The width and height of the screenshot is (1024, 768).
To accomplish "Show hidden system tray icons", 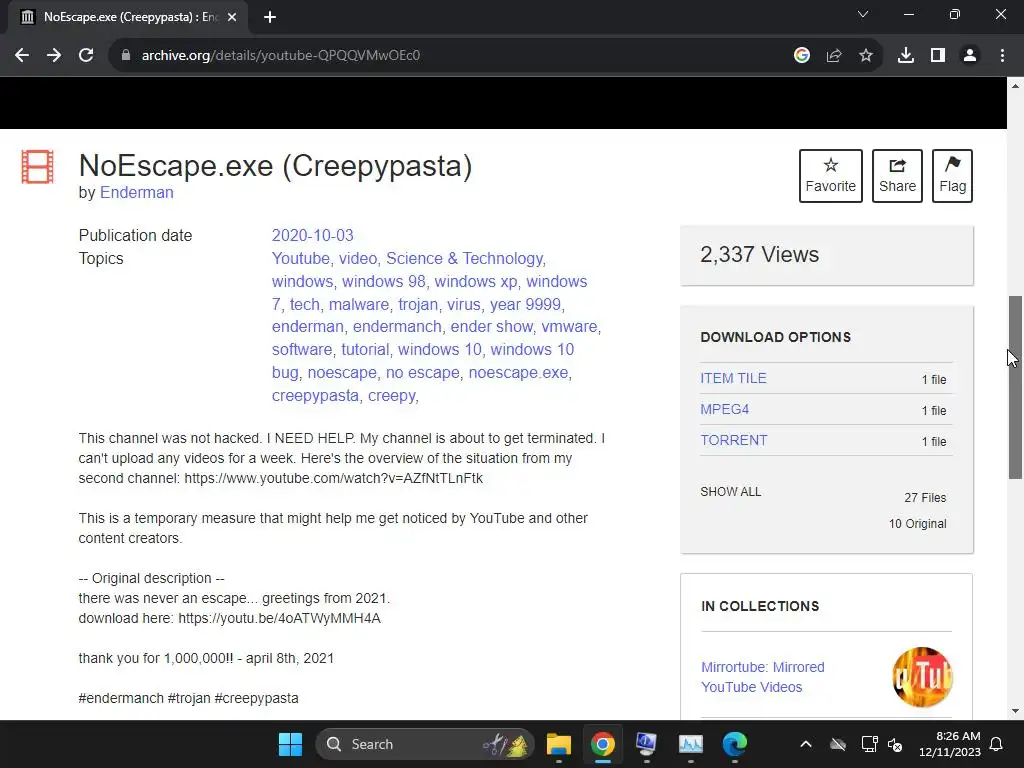I will coord(806,744).
